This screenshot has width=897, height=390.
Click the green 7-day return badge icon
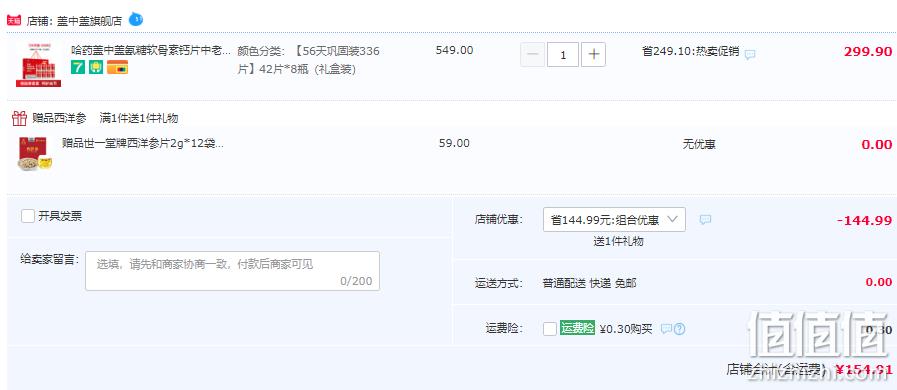(x=78, y=67)
